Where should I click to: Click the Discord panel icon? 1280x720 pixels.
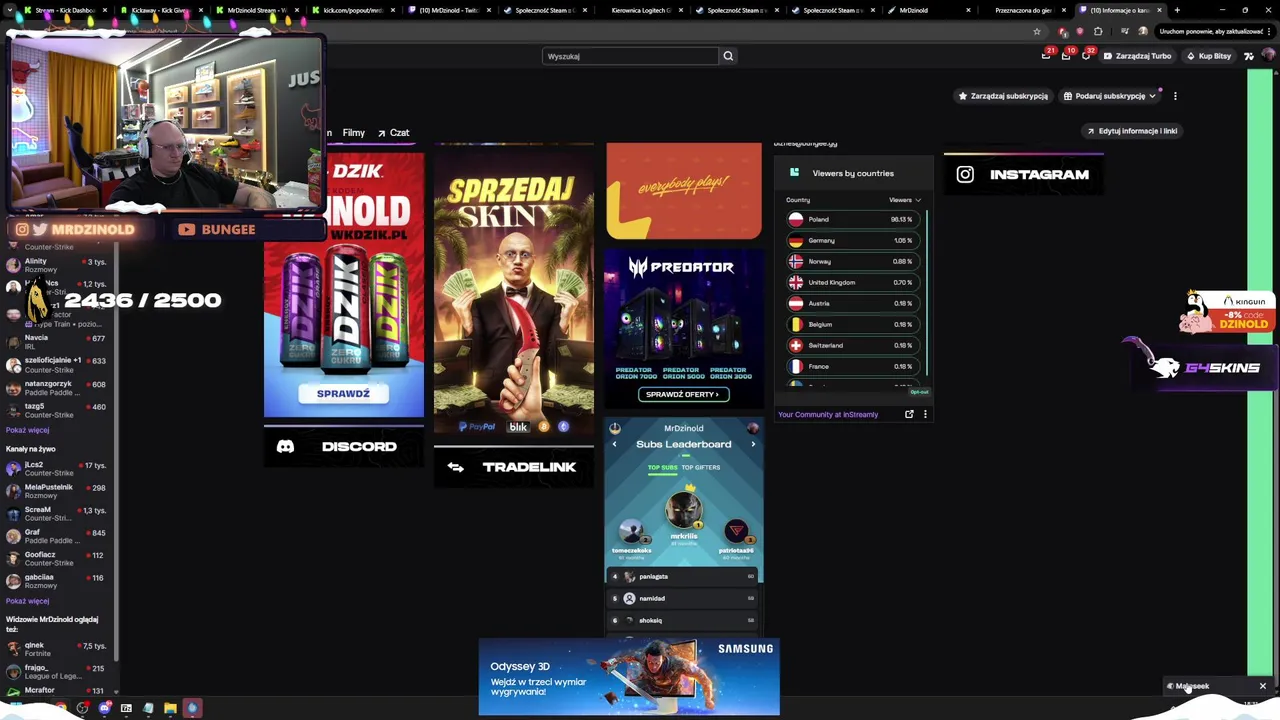coord(285,447)
